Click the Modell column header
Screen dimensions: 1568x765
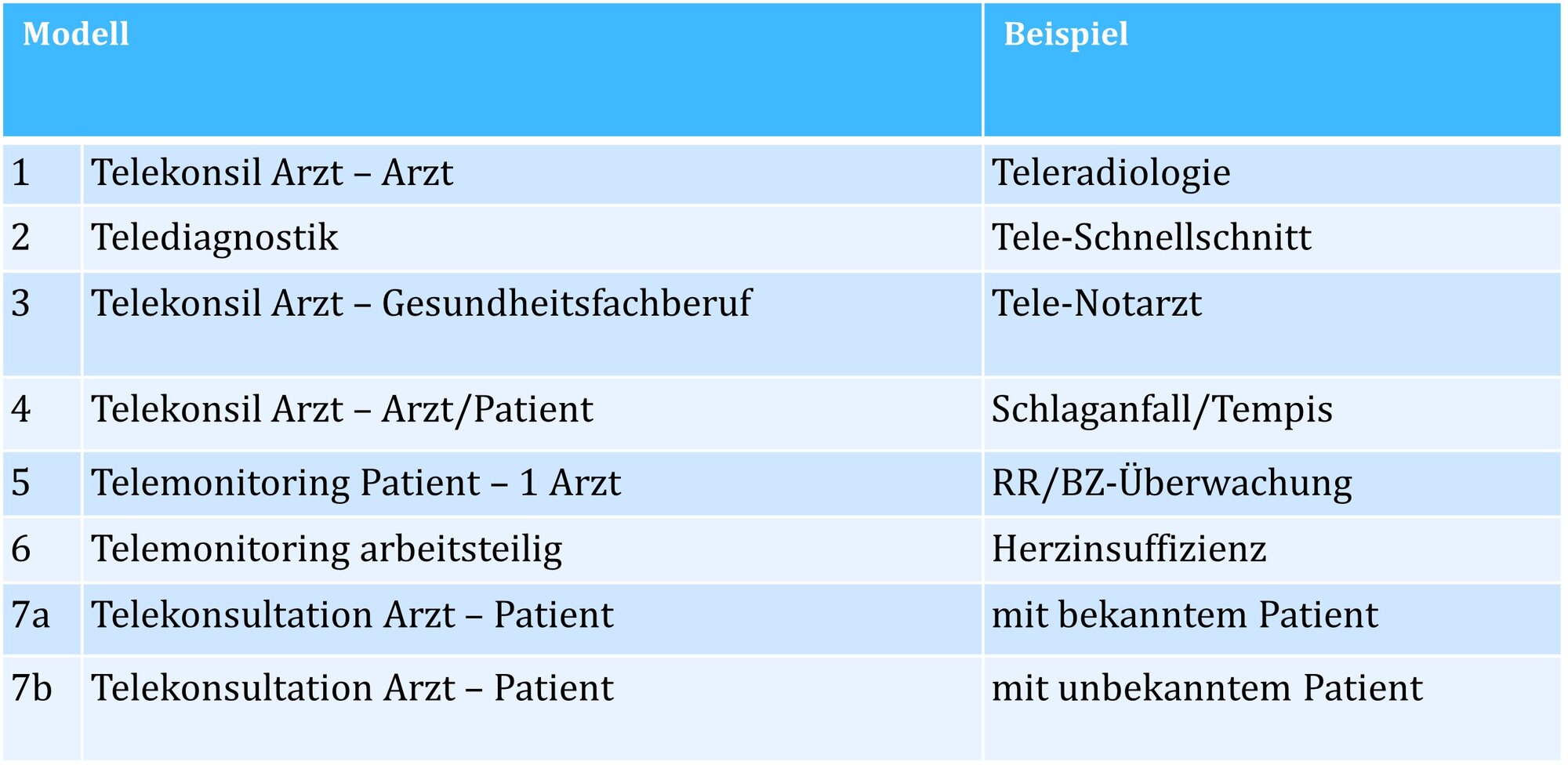[76, 34]
